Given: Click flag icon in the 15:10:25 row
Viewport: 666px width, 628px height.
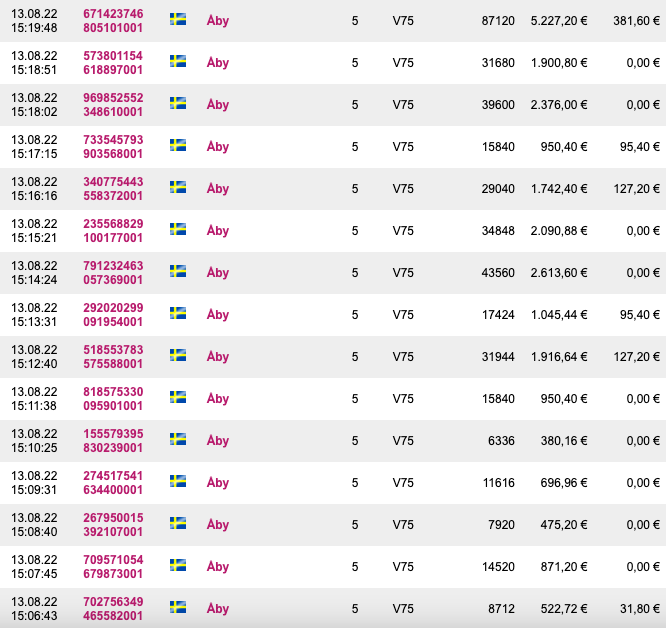Looking at the screenshot, I should 178,439.
